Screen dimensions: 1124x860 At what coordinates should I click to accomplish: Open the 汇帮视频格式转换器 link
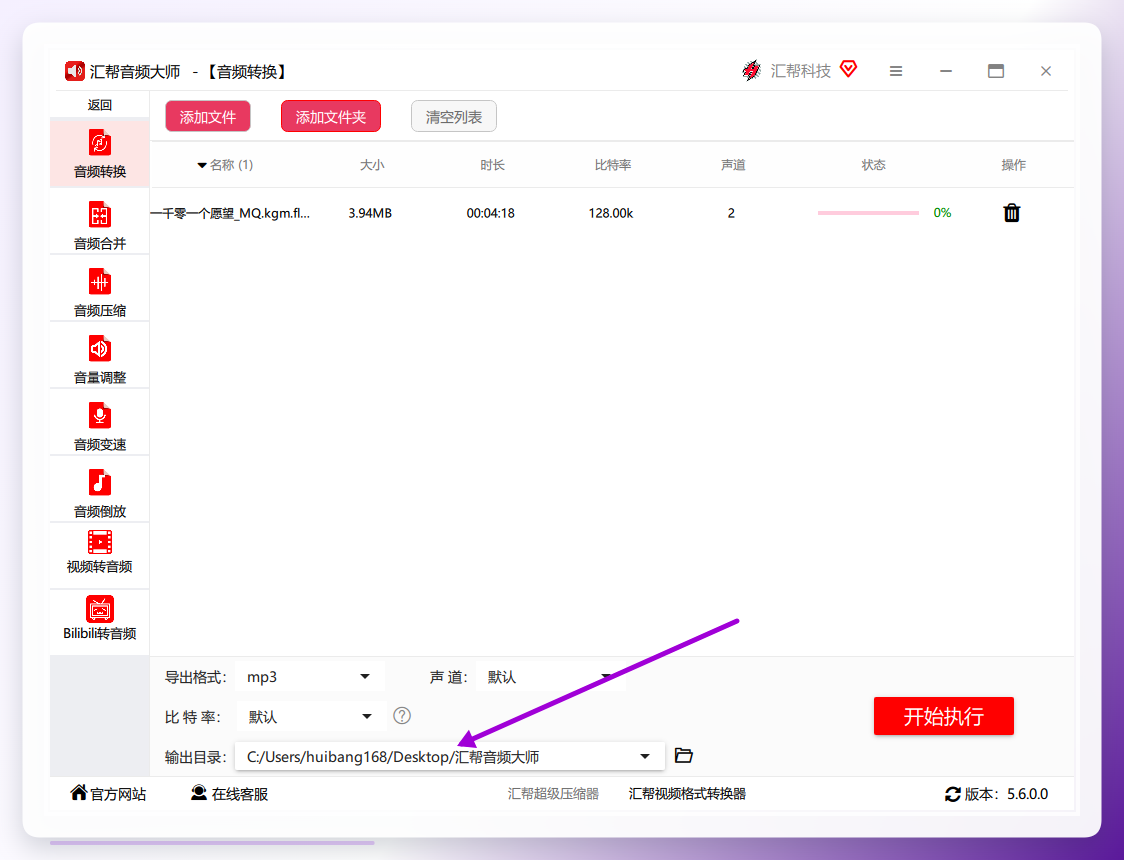tap(687, 793)
